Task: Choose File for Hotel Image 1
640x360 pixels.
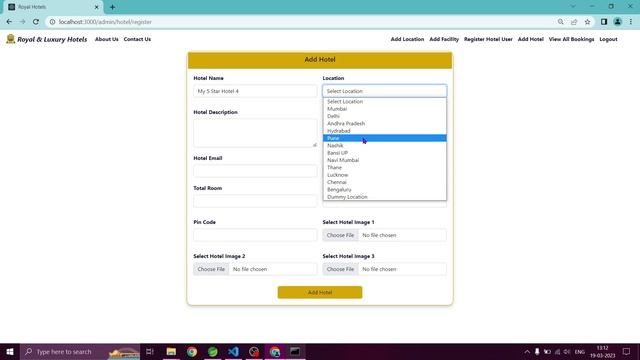Action: 340,235
